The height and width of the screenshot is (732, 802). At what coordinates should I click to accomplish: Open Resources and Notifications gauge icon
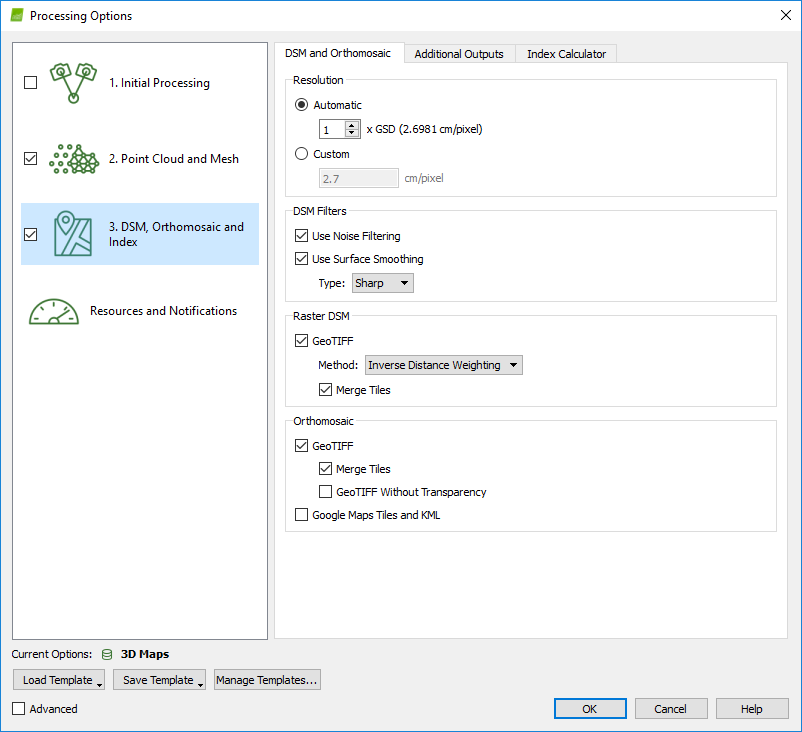tap(54, 311)
